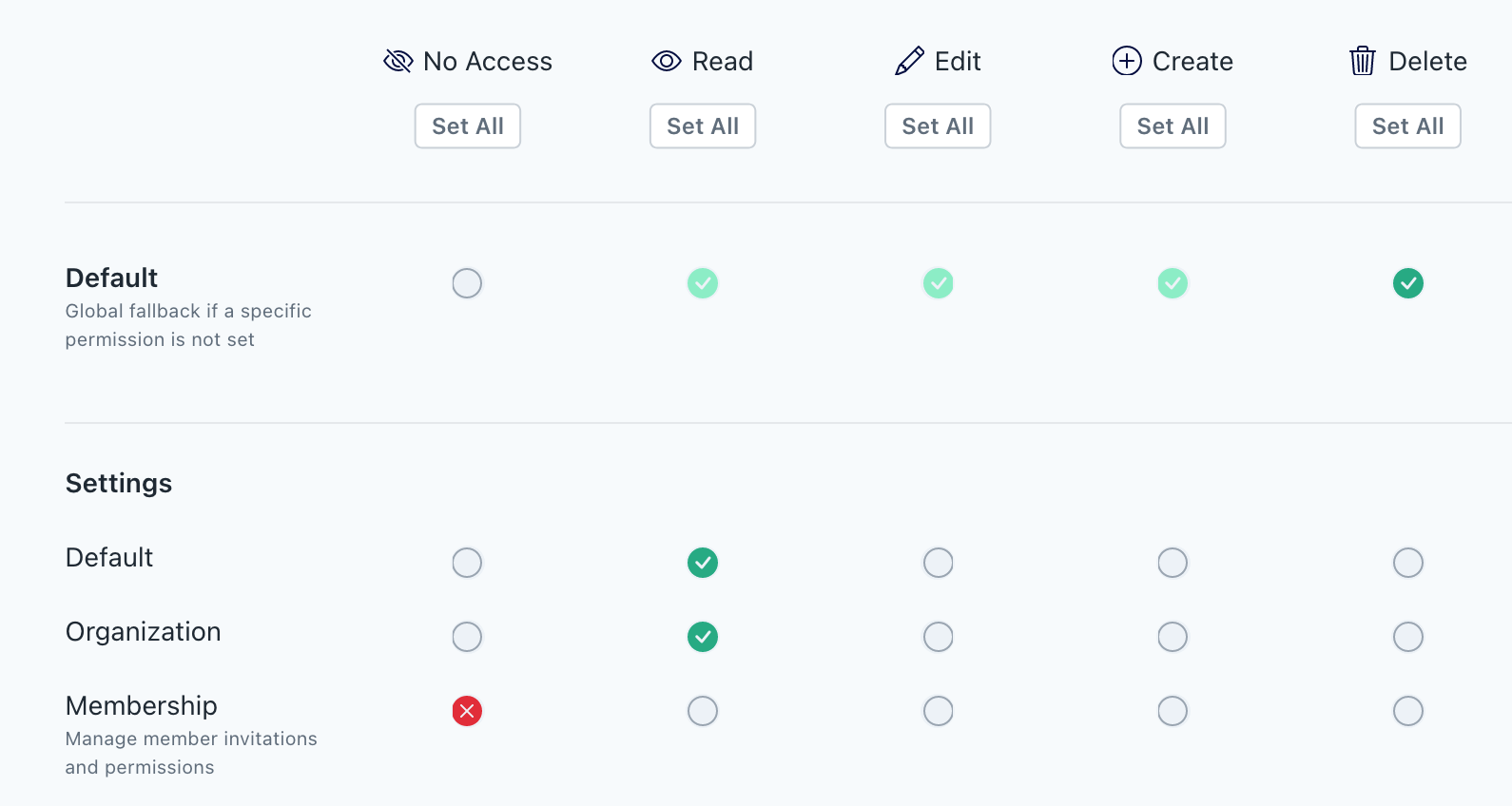This screenshot has height=806, width=1512.
Task: Grant Read permission for Membership
Action: tap(703, 711)
